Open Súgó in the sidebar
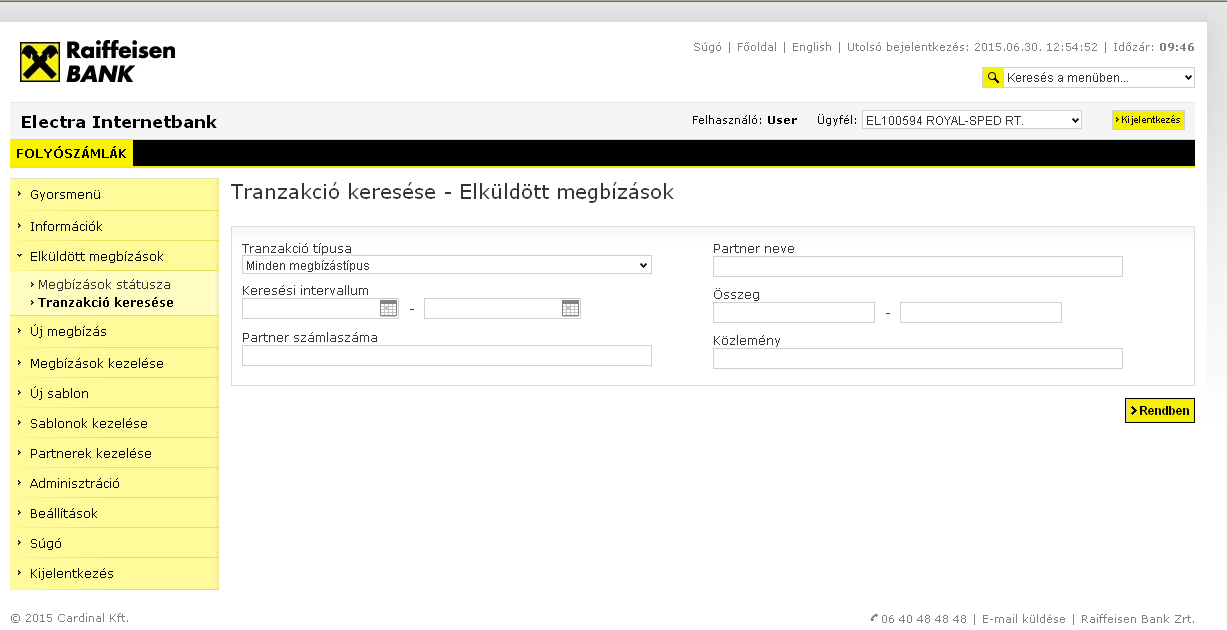1227x630 pixels. click(114, 543)
